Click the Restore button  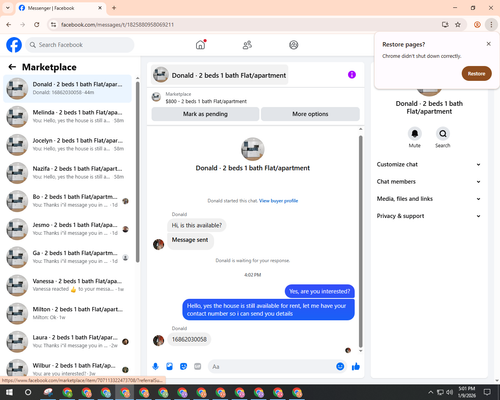[477, 74]
